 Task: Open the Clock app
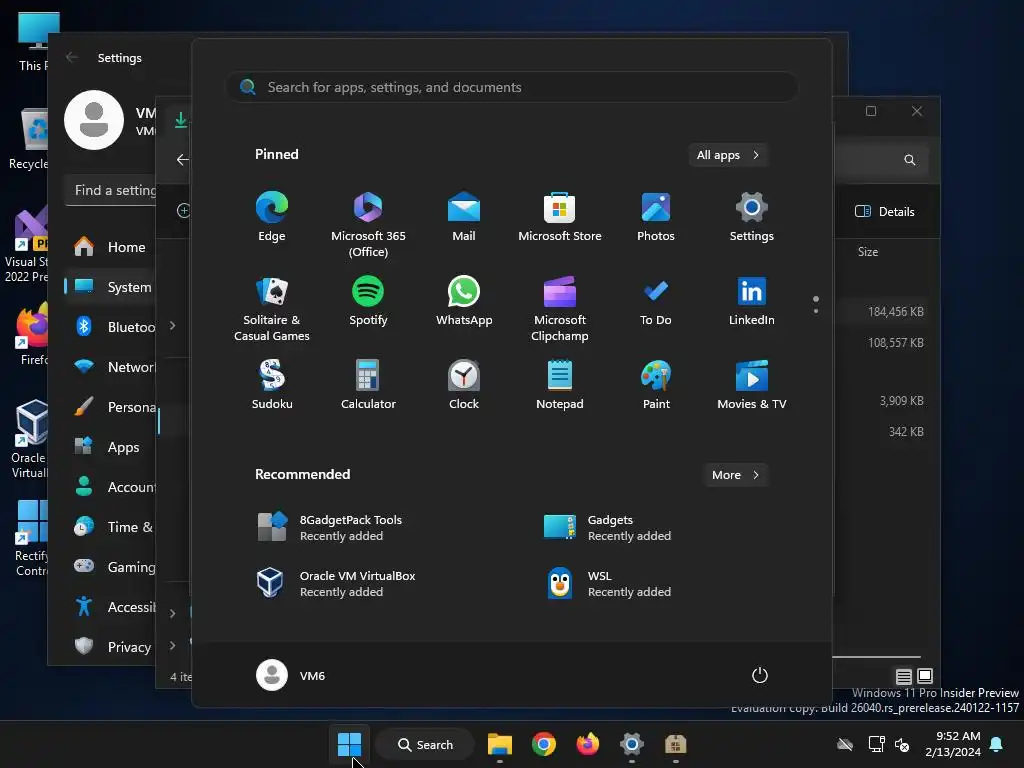(x=464, y=385)
